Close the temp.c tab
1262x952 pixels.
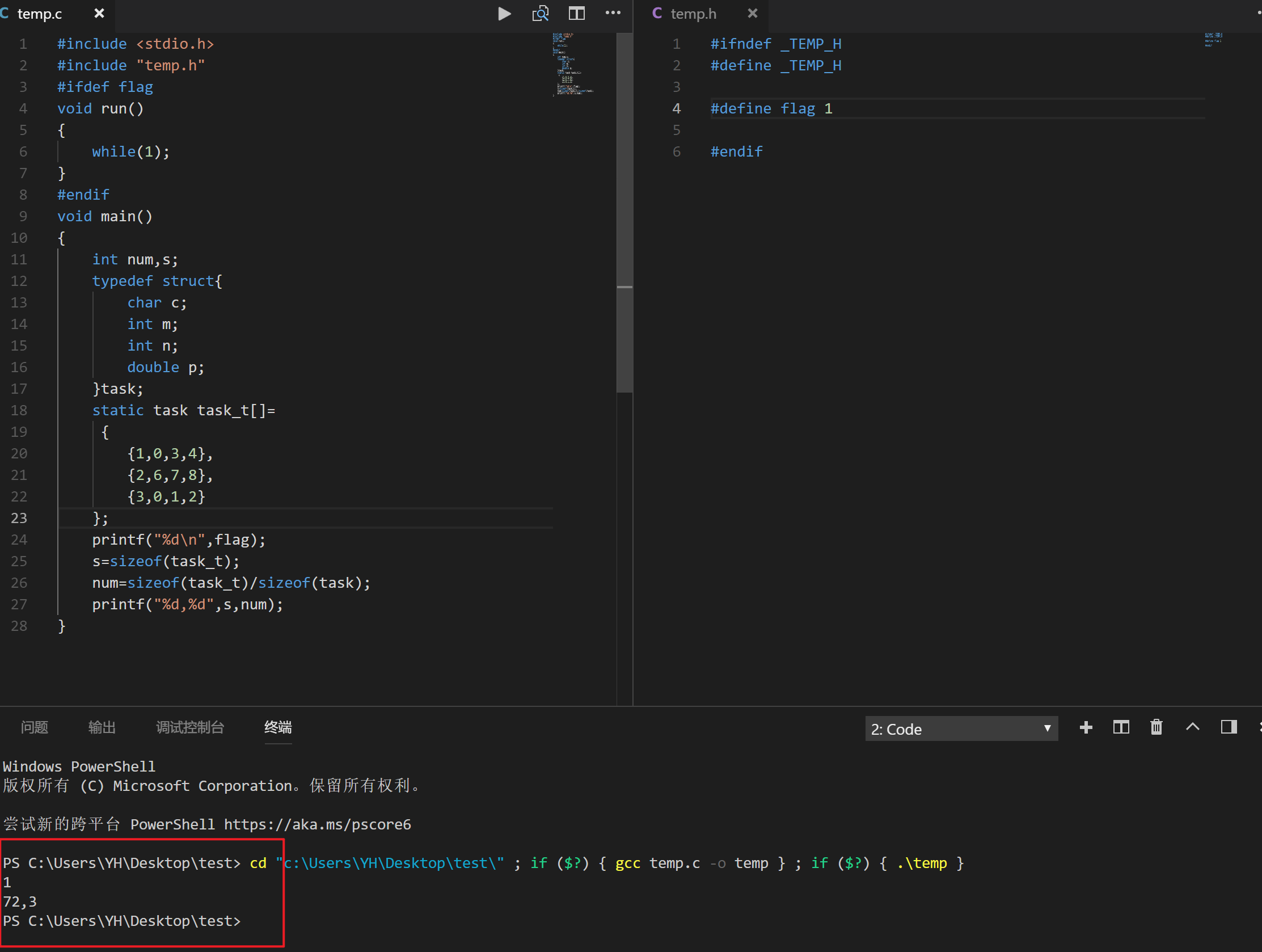coord(99,13)
